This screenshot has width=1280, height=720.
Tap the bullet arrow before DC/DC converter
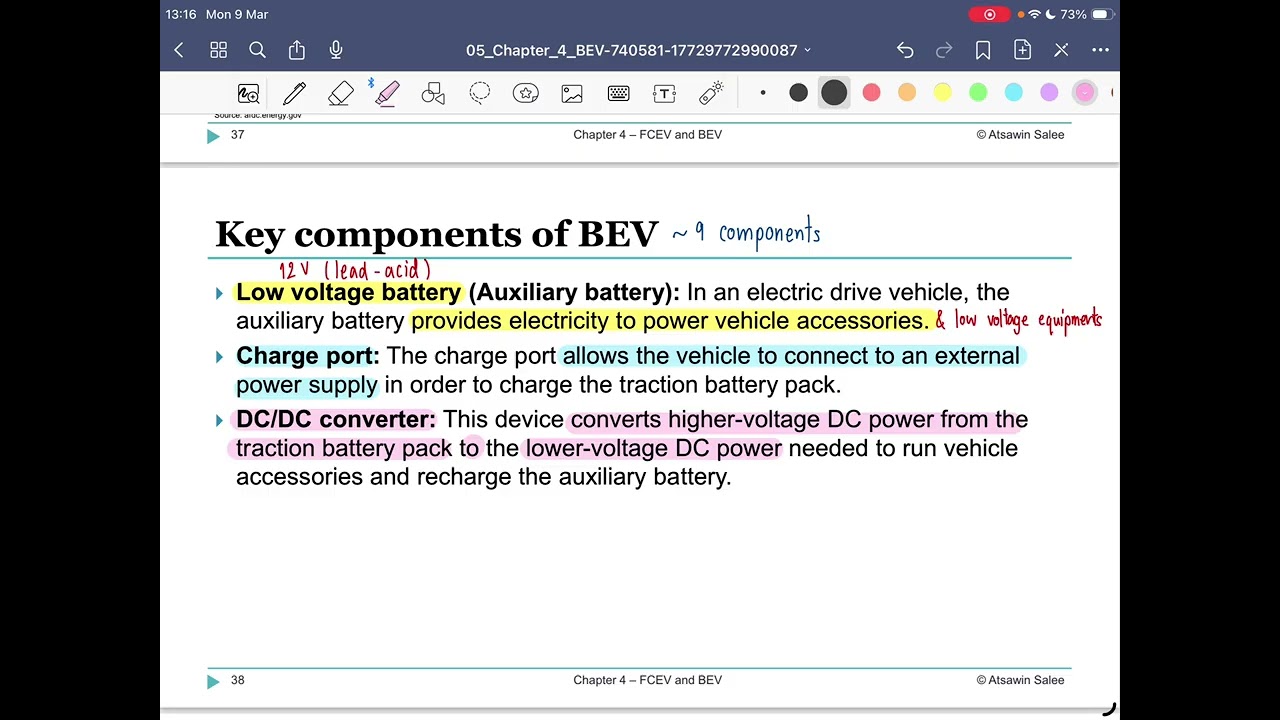click(x=219, y=421)
